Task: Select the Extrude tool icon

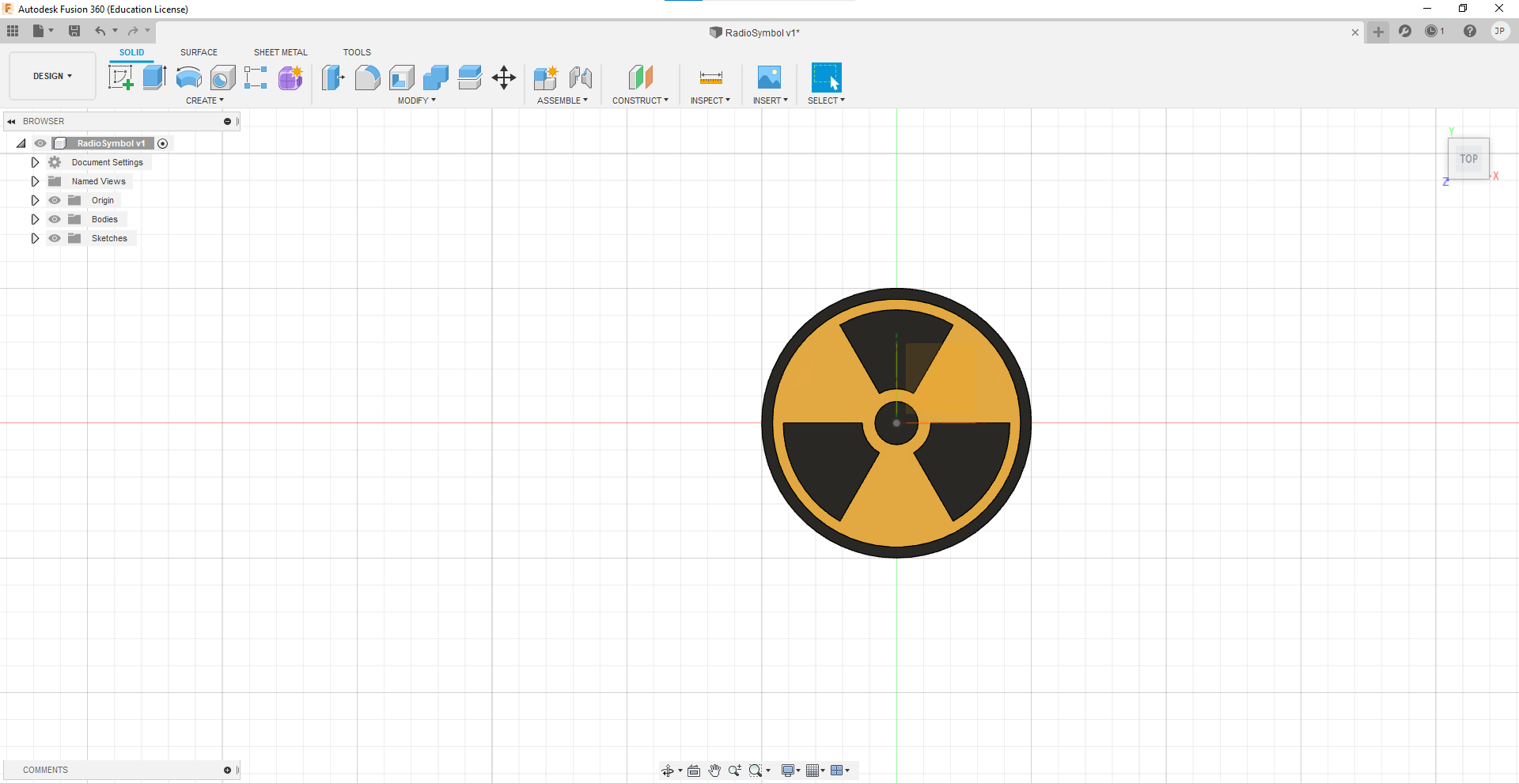Action: point(154,78)
